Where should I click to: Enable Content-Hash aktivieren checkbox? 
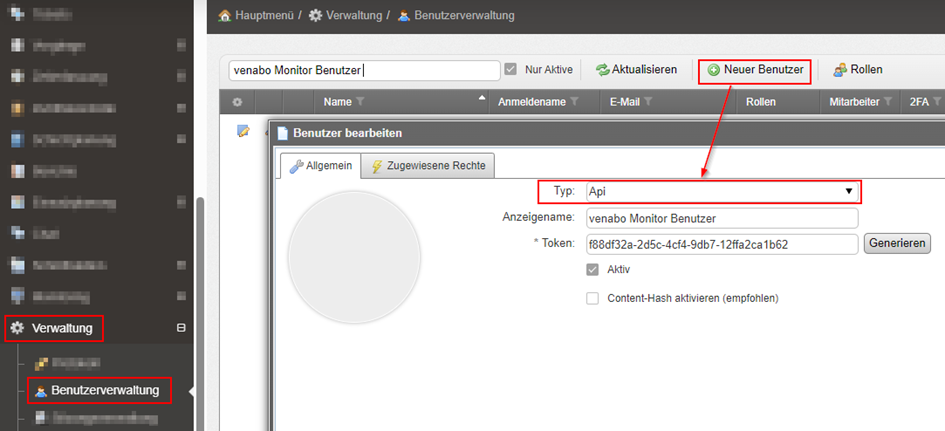pos(593,298)
